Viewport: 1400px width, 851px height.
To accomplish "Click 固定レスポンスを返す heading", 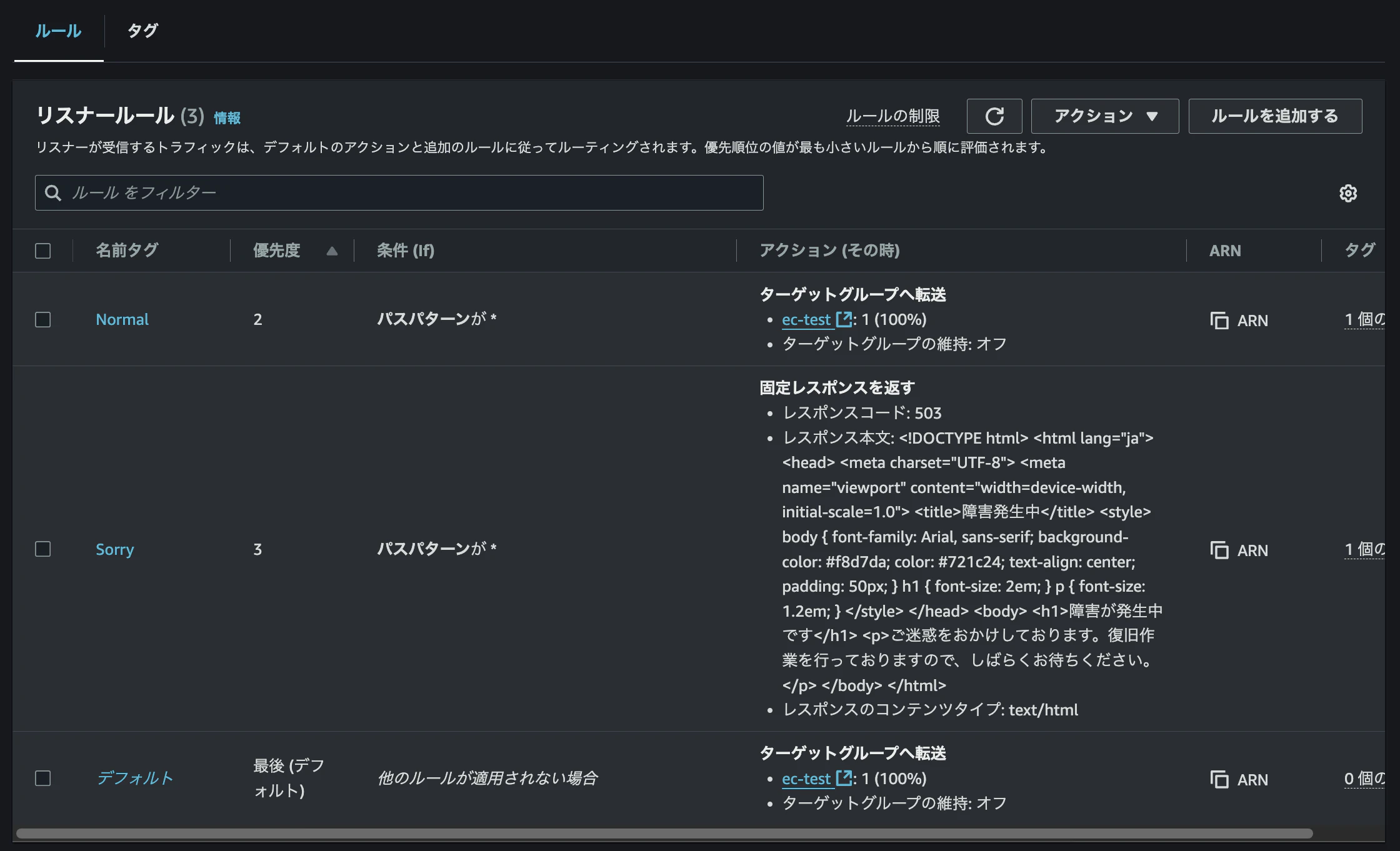I will pyautogui.click(x=837, y=388).
